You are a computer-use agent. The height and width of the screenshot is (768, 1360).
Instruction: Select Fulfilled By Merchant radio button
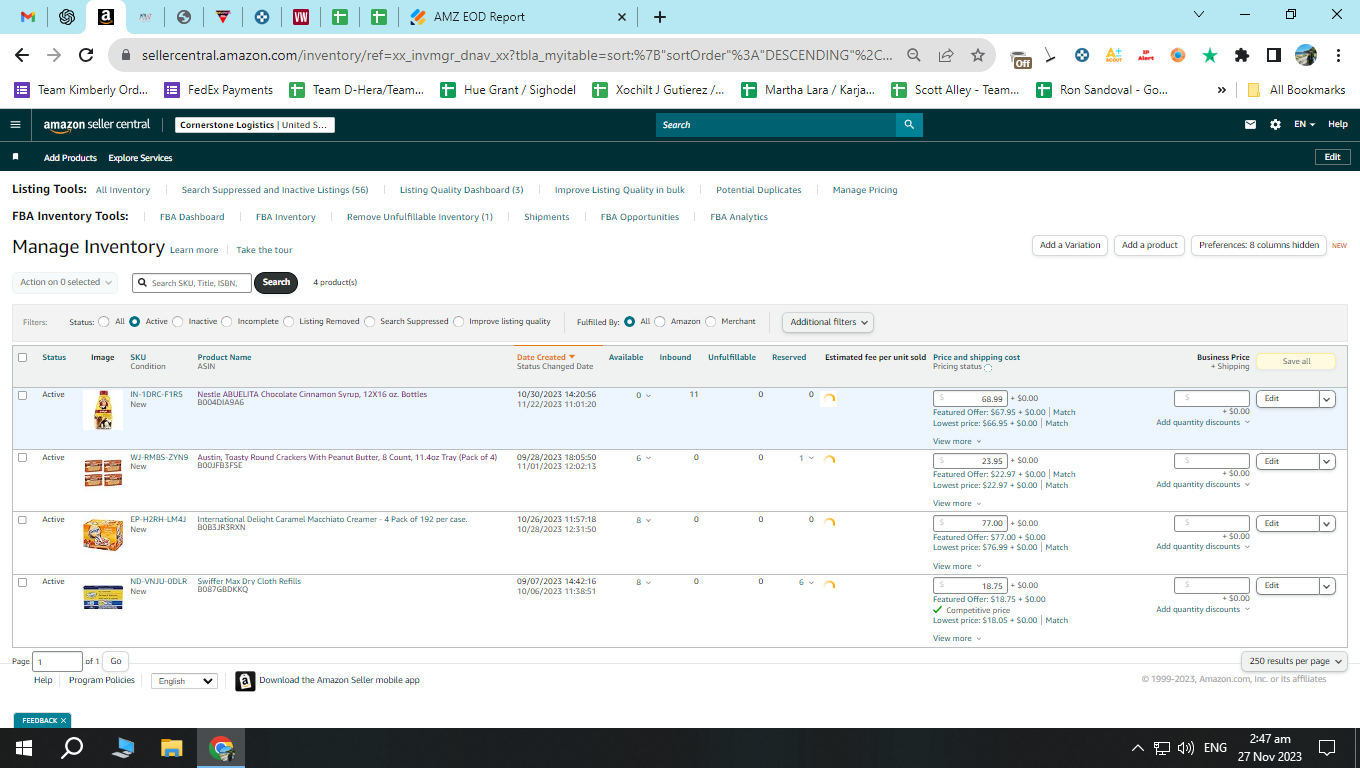711,322
